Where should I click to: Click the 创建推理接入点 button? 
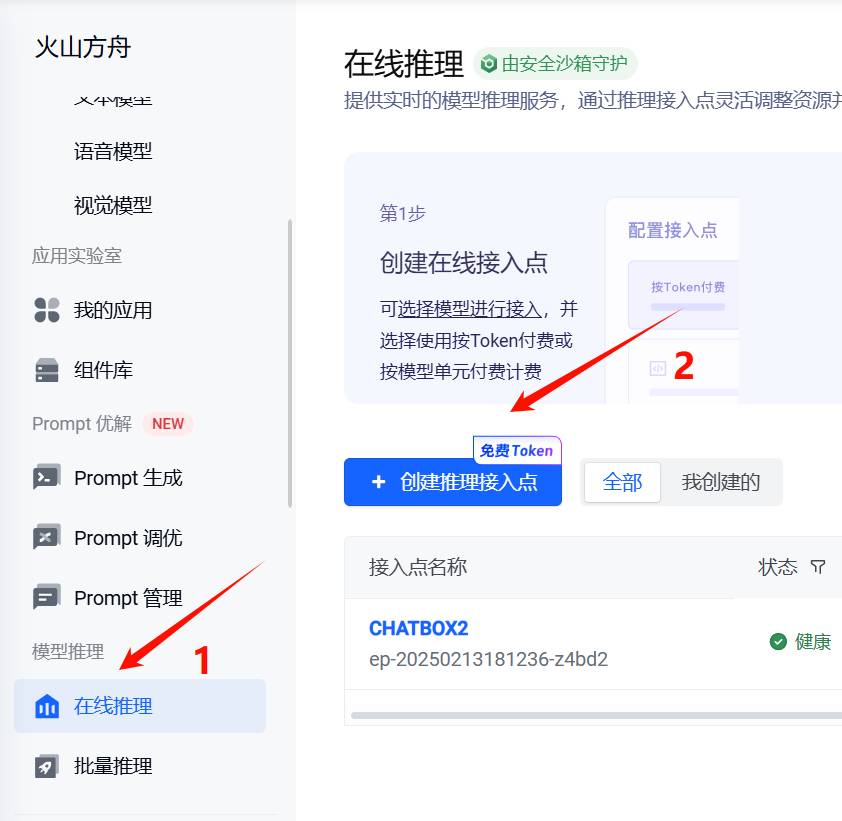[x=453, y=482]
